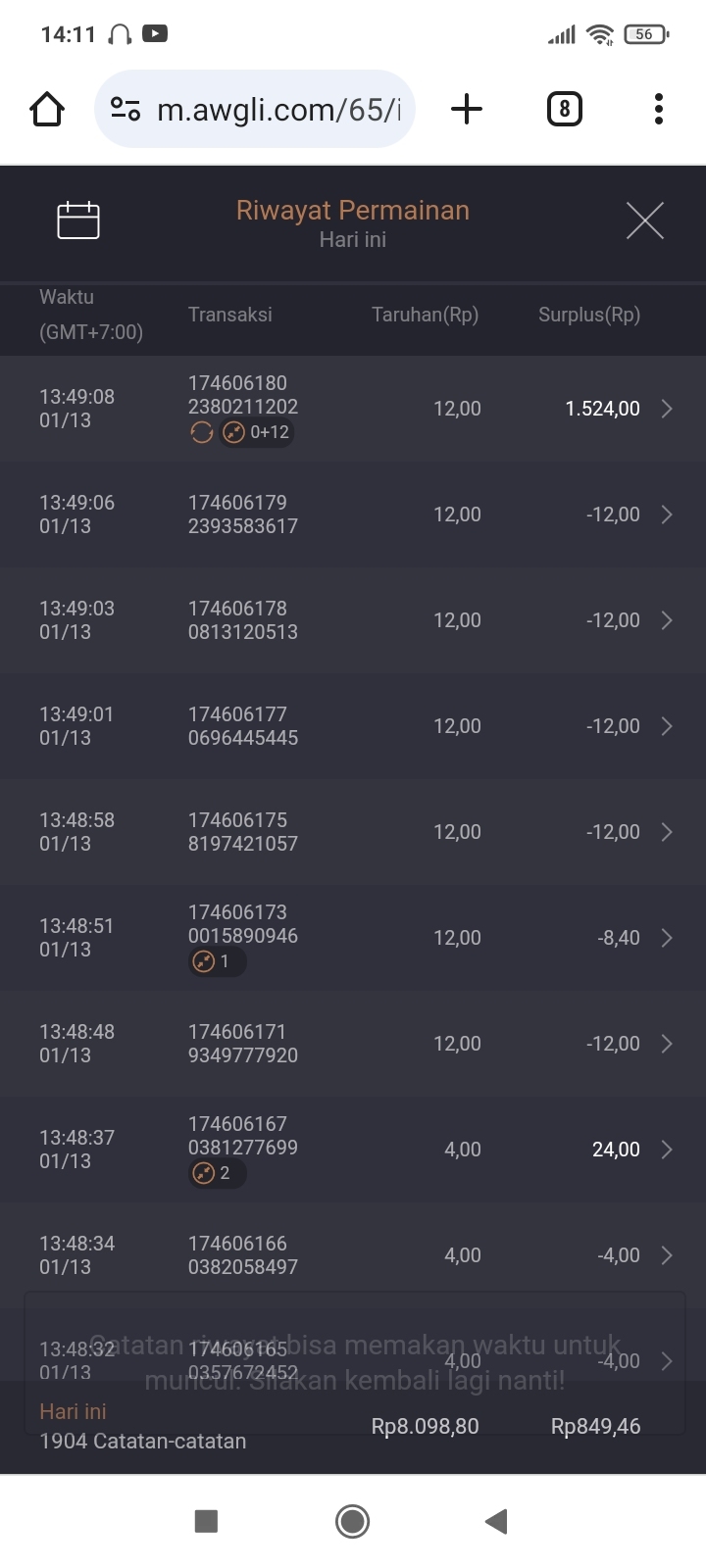Tap the browser home icon
This screenshot has width=706, height=1568.
[x=47, y=109]
